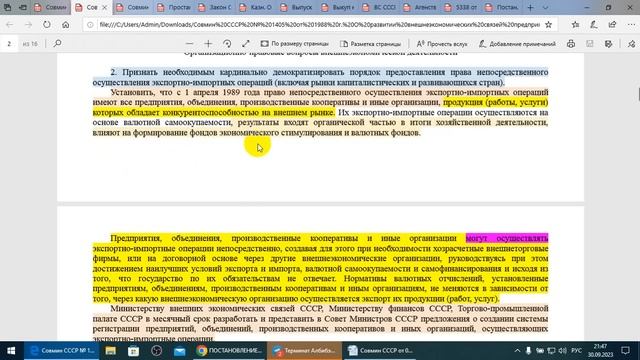This screenshot has height=360, width=640.
Task: Switch to 'Агенств' tab
Action: [x=420, y=7]
